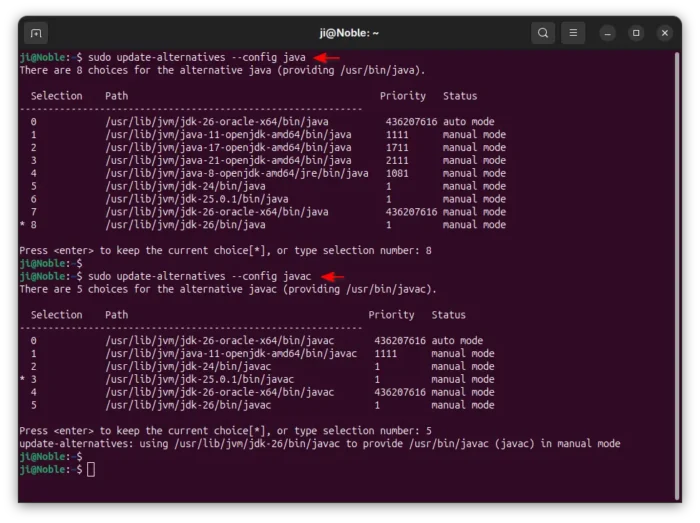Click the priority value 2111
Viewport: 700px width, 523px height.
pos(397,160)
